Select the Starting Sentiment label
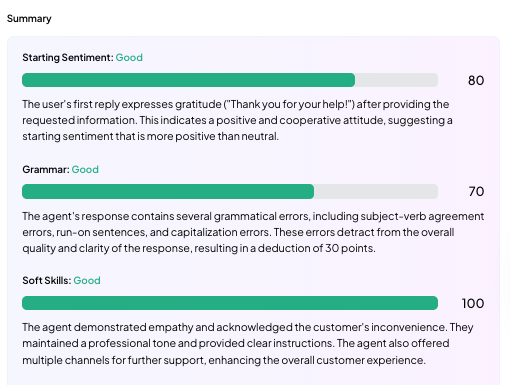Viewport: 510px width, 385px height. tap(68, 58)
